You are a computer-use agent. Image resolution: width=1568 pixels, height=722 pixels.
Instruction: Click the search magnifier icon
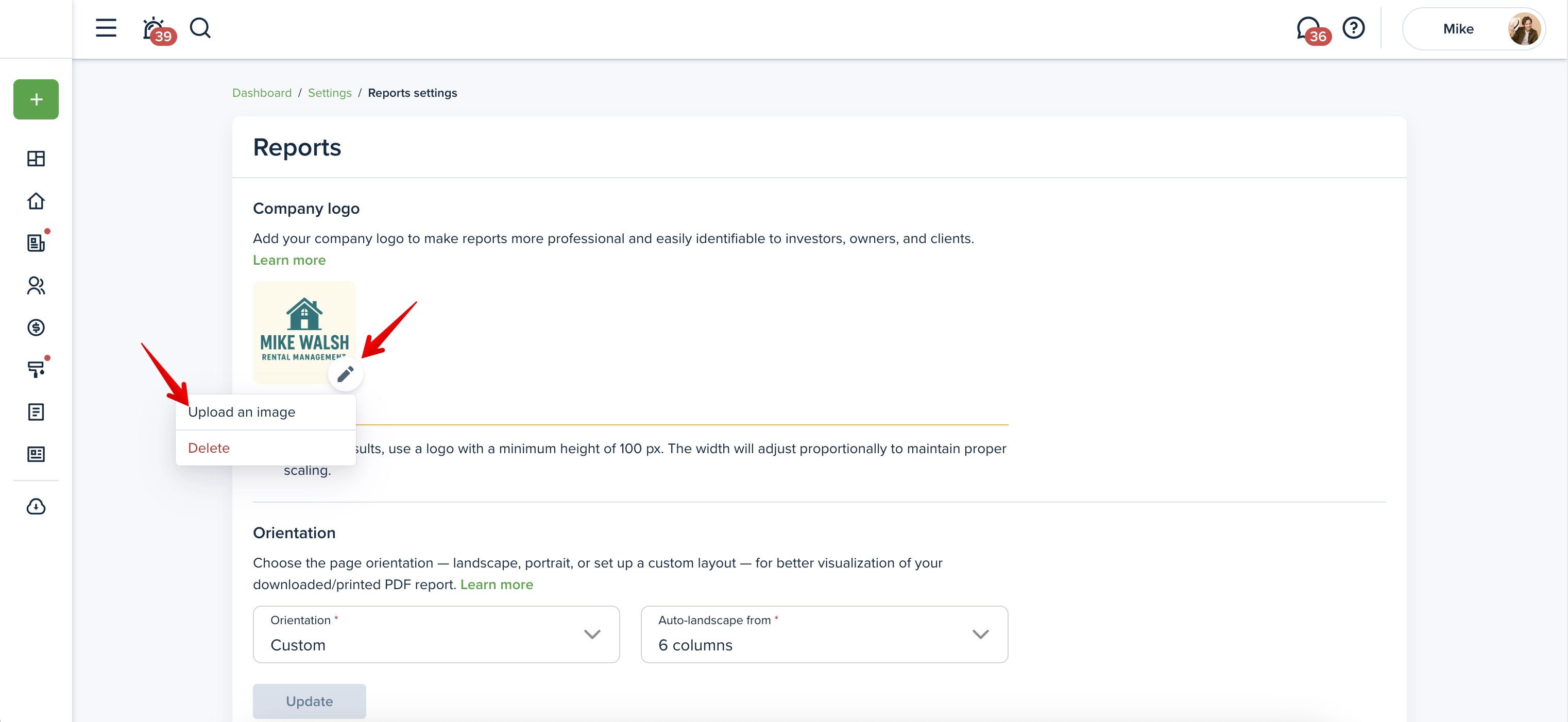coord(200,28)
